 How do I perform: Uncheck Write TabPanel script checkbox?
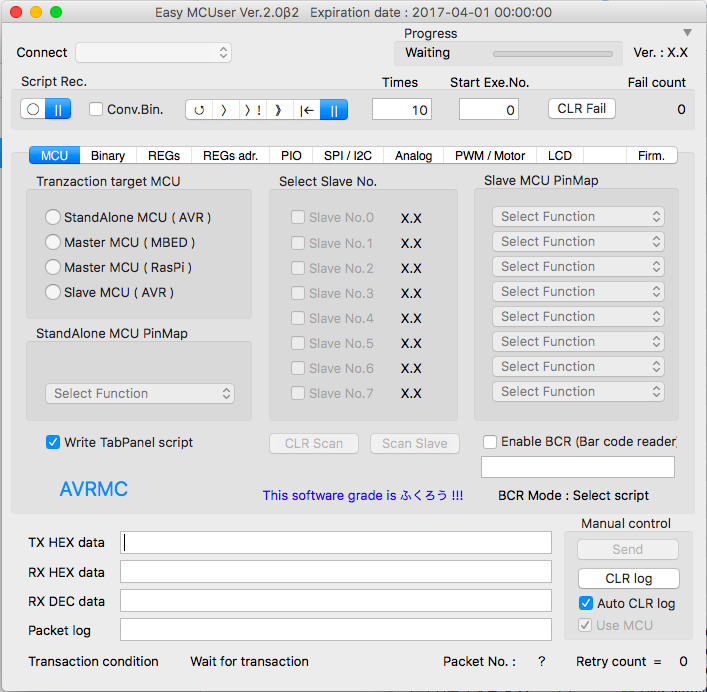point(53,442)
